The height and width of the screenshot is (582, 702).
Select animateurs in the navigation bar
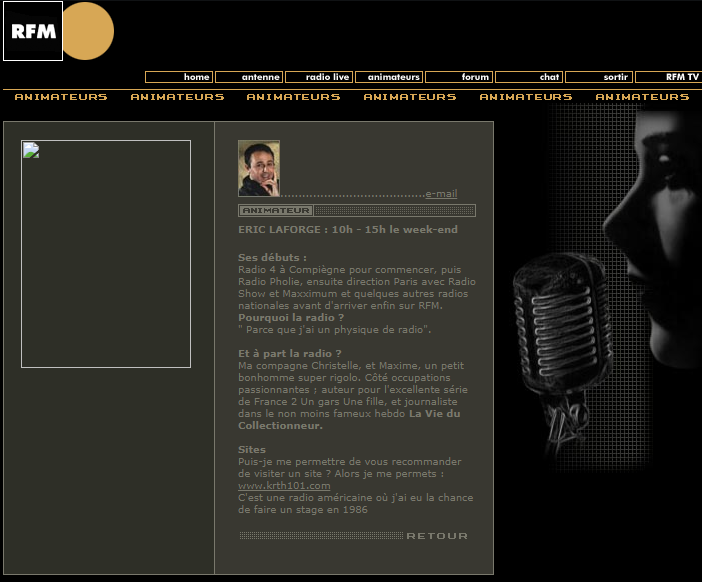tap(389, 77)
